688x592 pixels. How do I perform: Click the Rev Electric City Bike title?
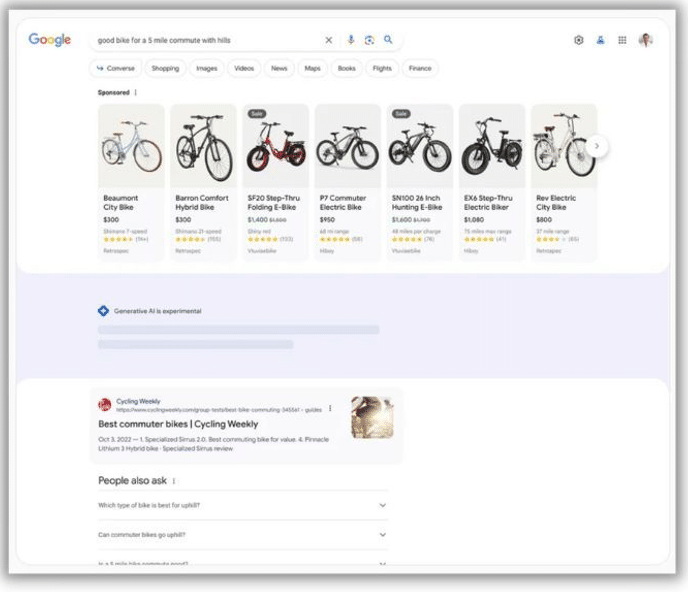(x=556, y=203)
